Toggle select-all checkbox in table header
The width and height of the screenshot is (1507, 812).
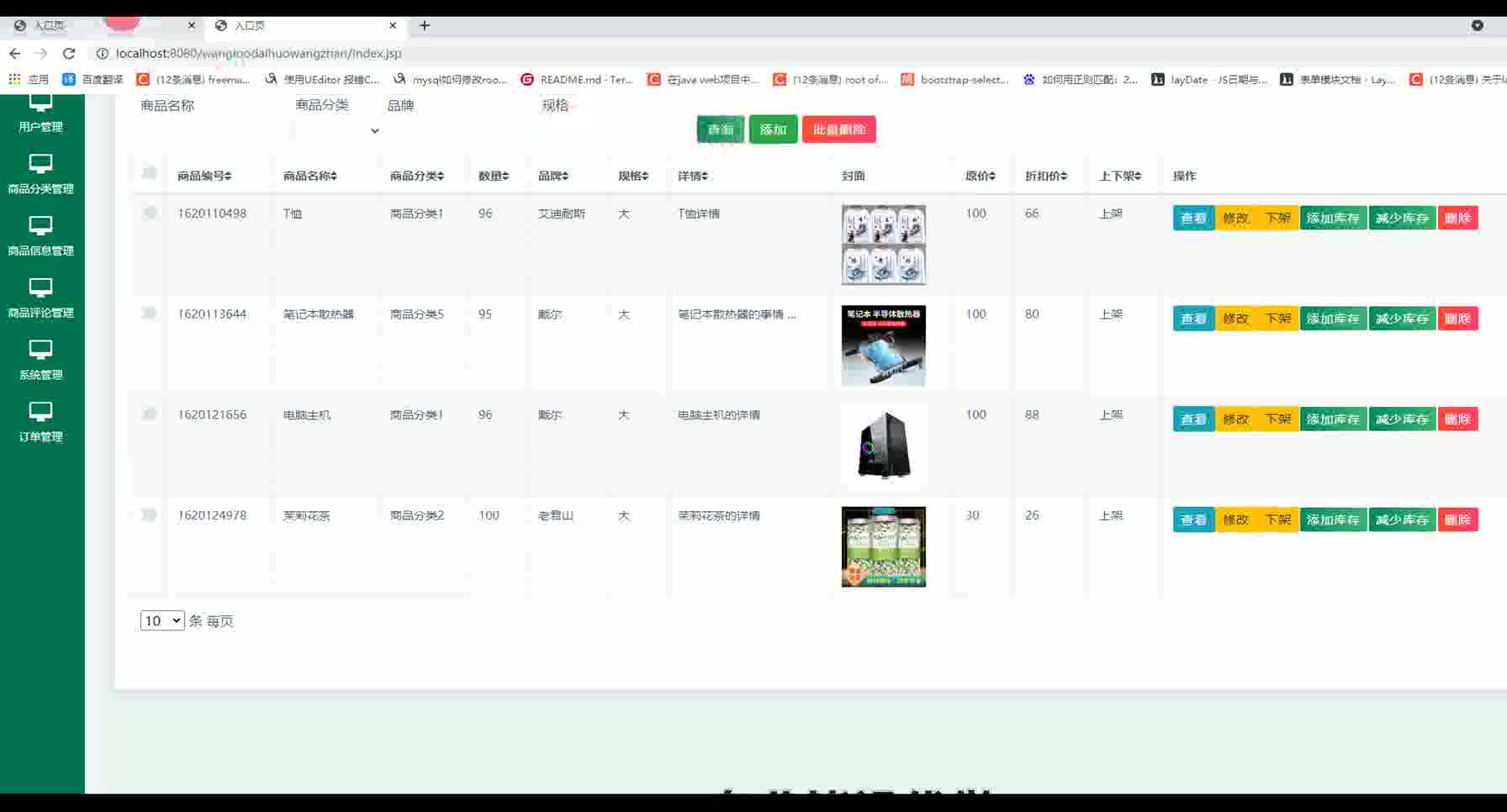150,173
